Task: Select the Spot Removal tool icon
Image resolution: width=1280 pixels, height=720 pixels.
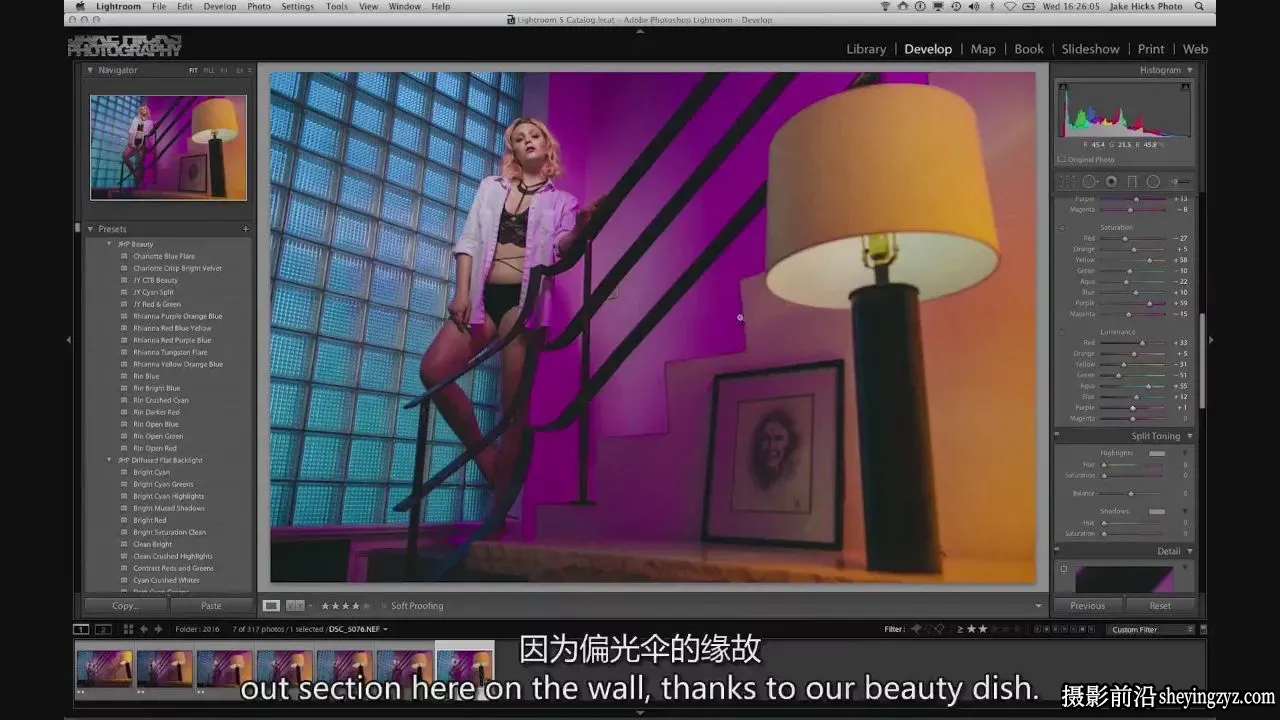Action: (x=1090, y=182)
